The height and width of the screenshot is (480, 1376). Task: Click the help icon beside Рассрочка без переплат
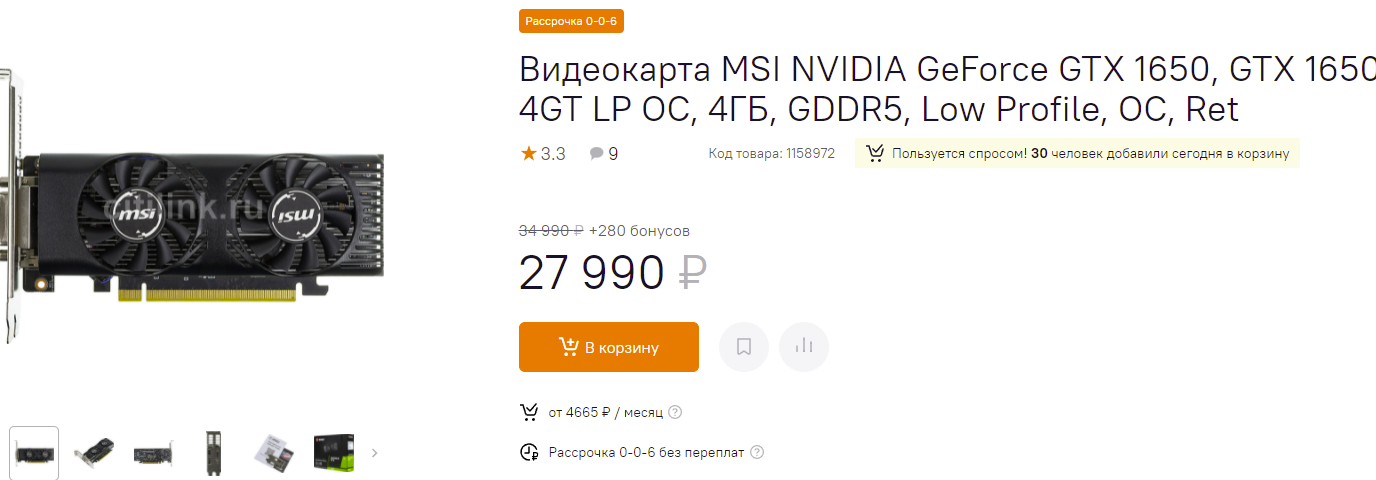pos(757,452)
